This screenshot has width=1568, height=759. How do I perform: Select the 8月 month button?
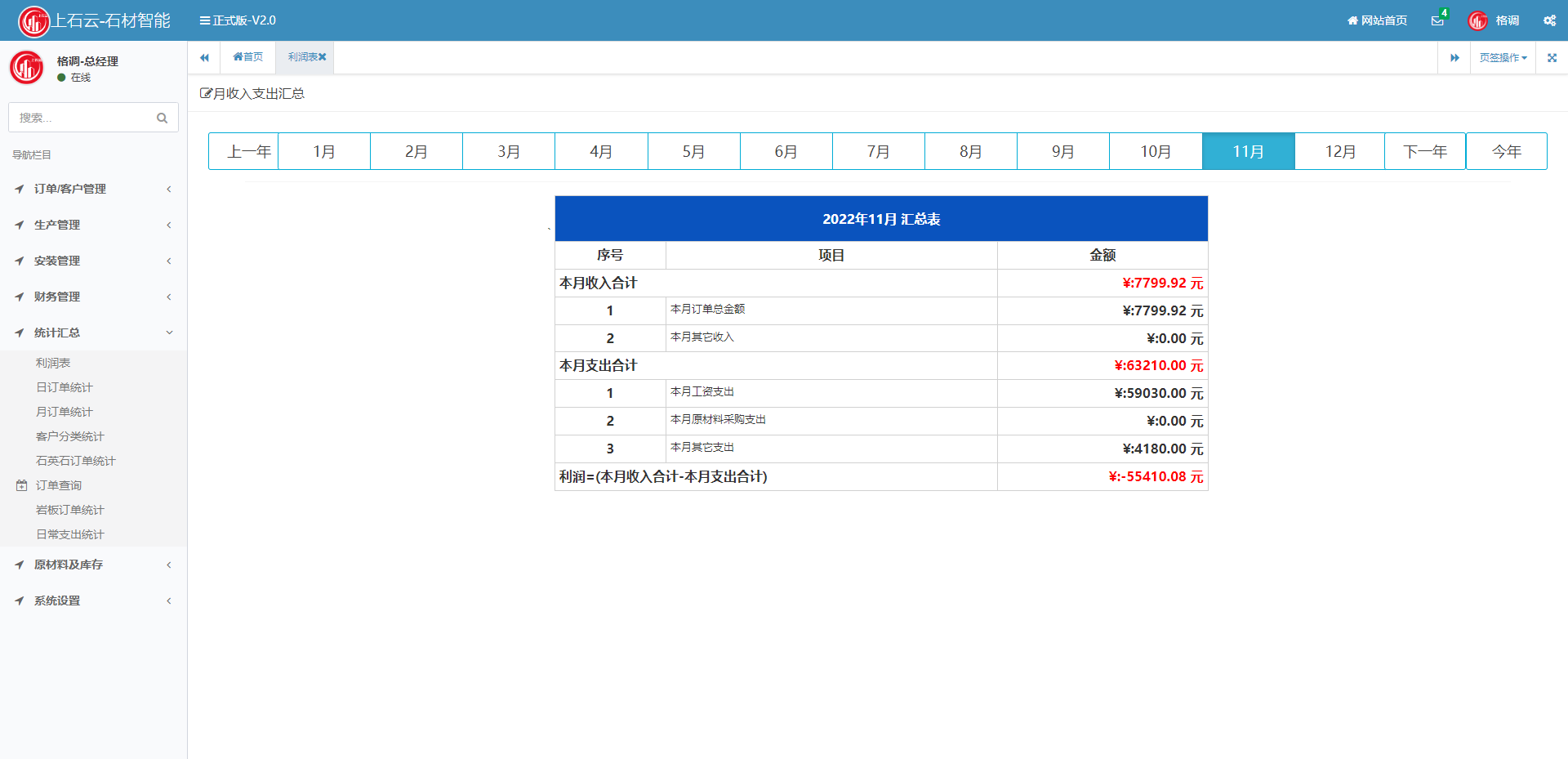[x=971, y=151]
